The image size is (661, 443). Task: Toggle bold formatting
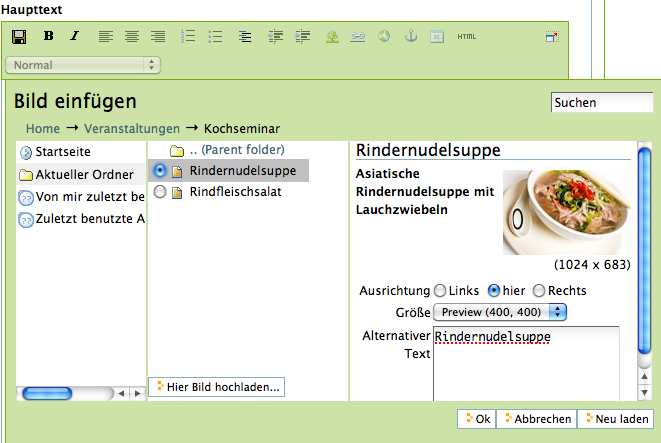[x=48, y=36]
